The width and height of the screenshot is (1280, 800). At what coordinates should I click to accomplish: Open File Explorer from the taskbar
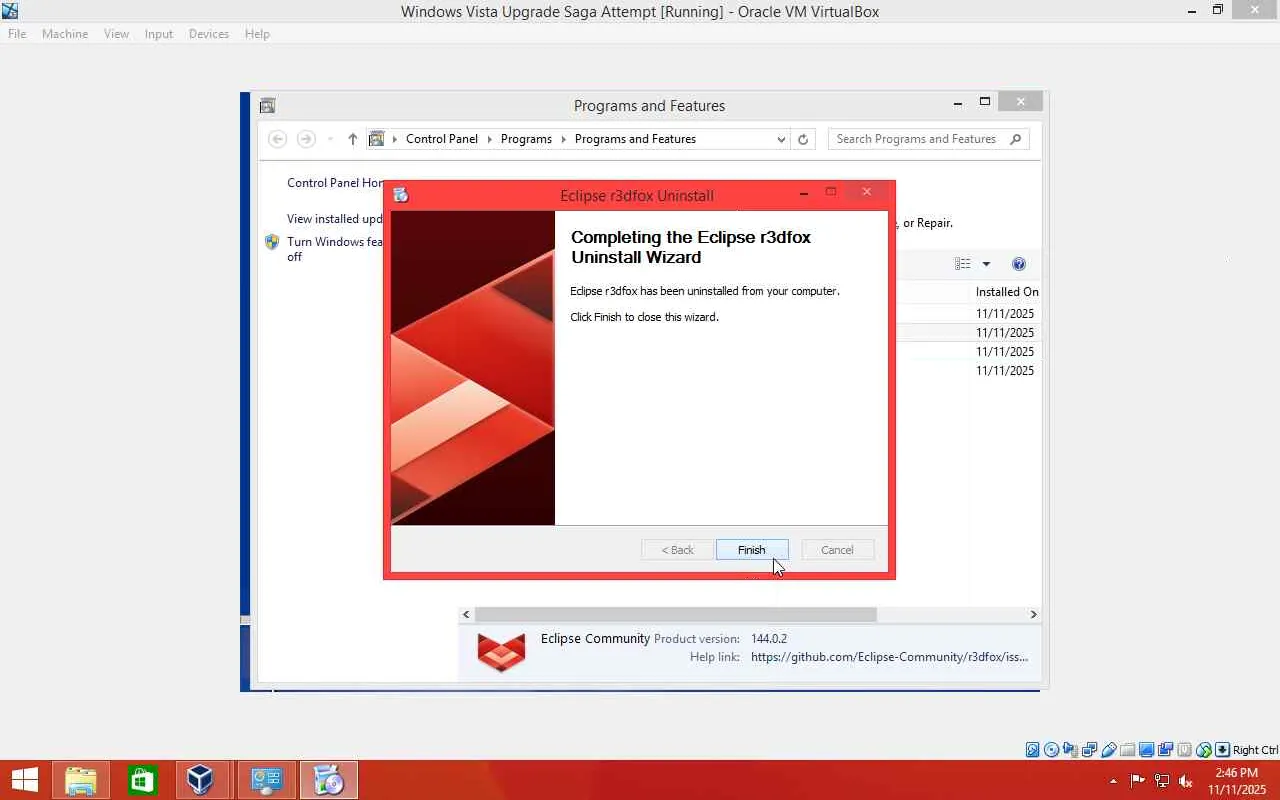(x=81, y=780)
